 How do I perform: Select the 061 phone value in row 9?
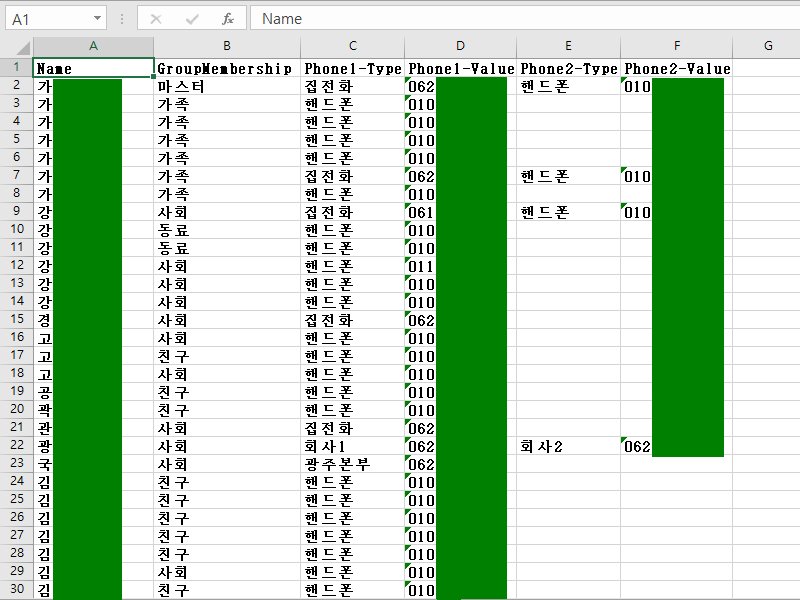460,212
